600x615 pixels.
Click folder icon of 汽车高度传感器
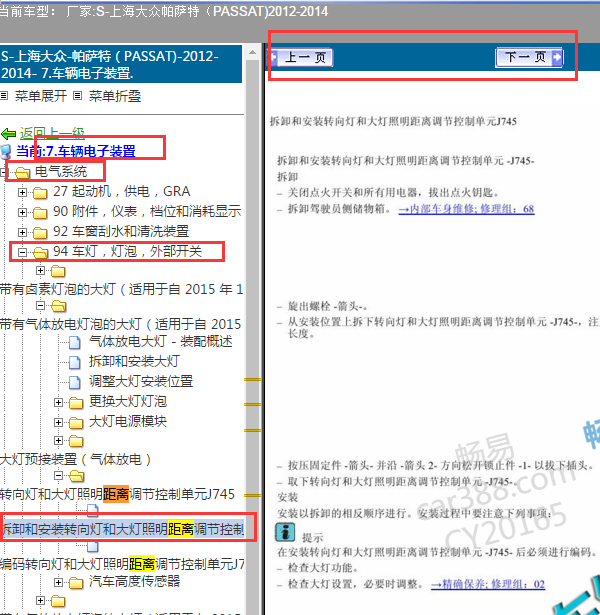tap(76, 583)
